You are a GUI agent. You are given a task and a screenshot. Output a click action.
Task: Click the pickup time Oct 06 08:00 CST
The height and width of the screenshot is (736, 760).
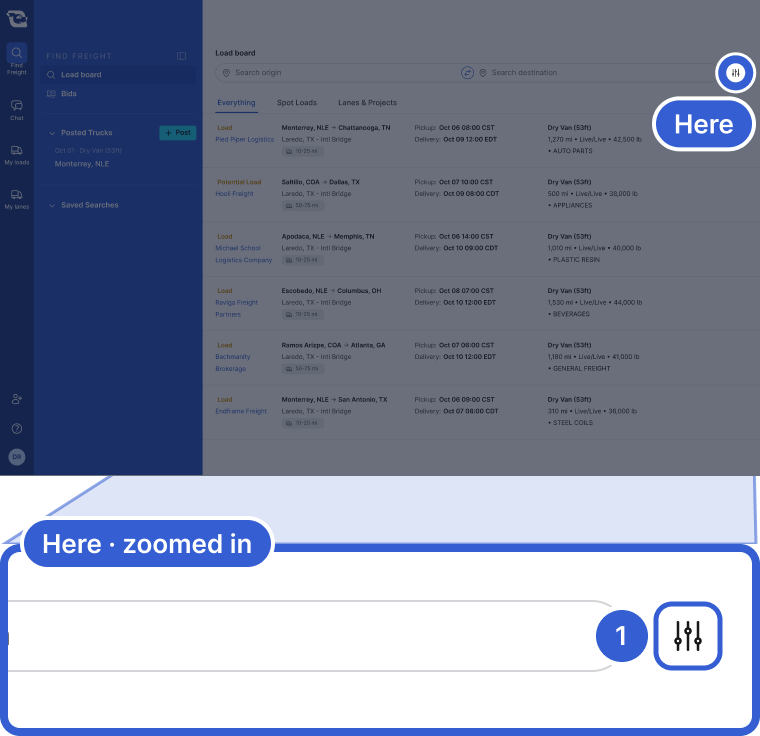[466, 128]
